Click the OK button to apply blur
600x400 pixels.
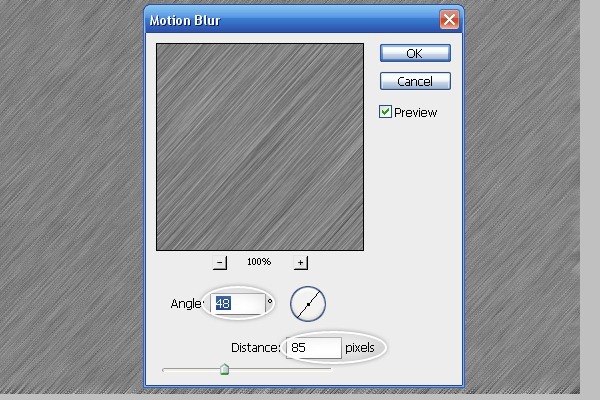tap(415, 53)
